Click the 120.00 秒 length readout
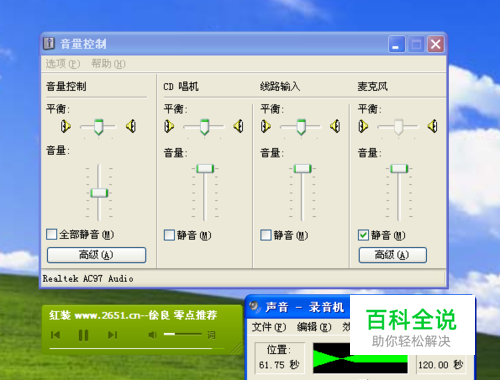The height and width of the screenshot is (380, 500). pyautogui.click(x=440, y=365)
